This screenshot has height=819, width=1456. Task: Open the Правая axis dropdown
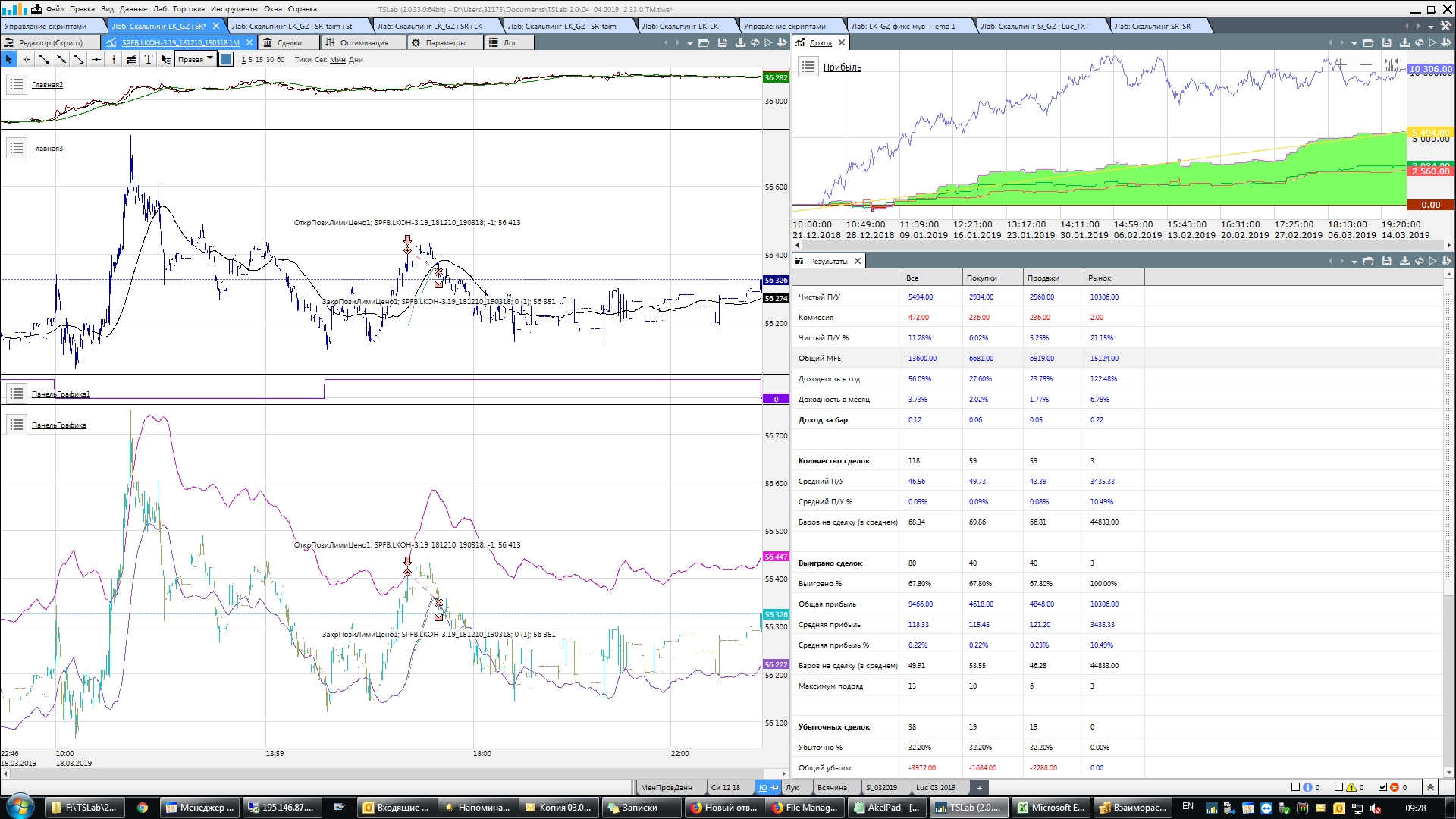click(x=196, y=59)
